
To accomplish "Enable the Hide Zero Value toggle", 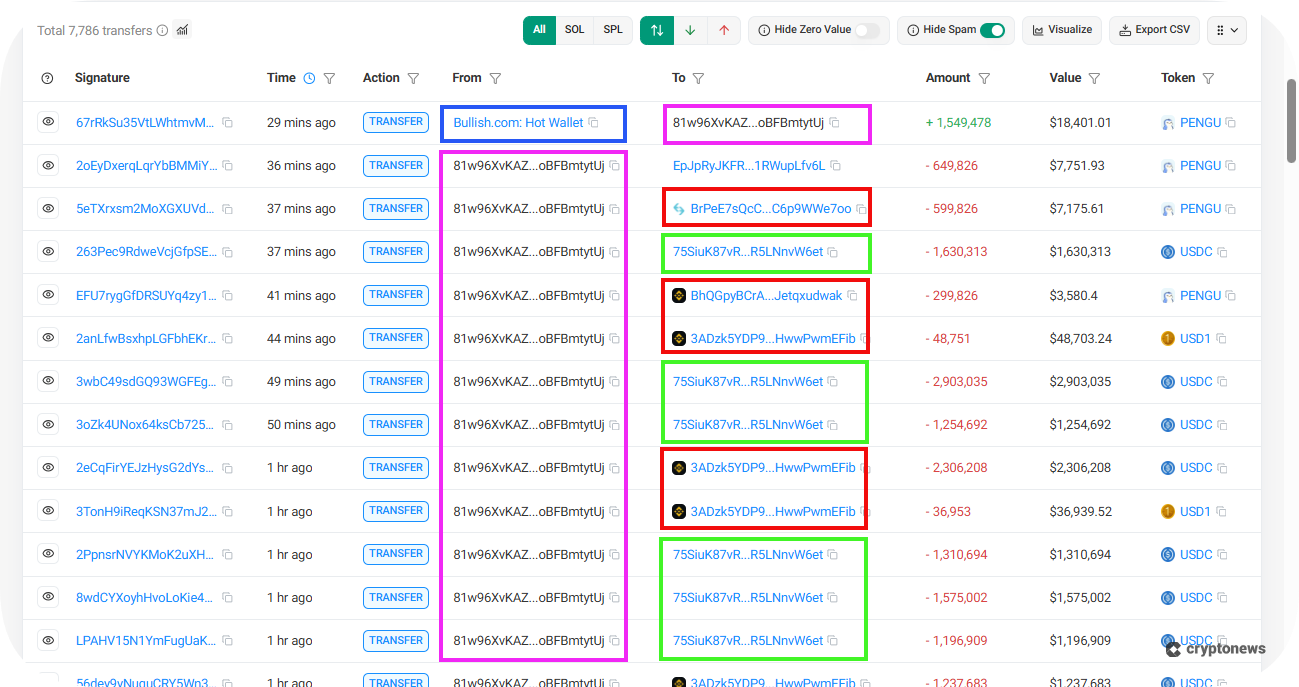I will coord(867,30).
